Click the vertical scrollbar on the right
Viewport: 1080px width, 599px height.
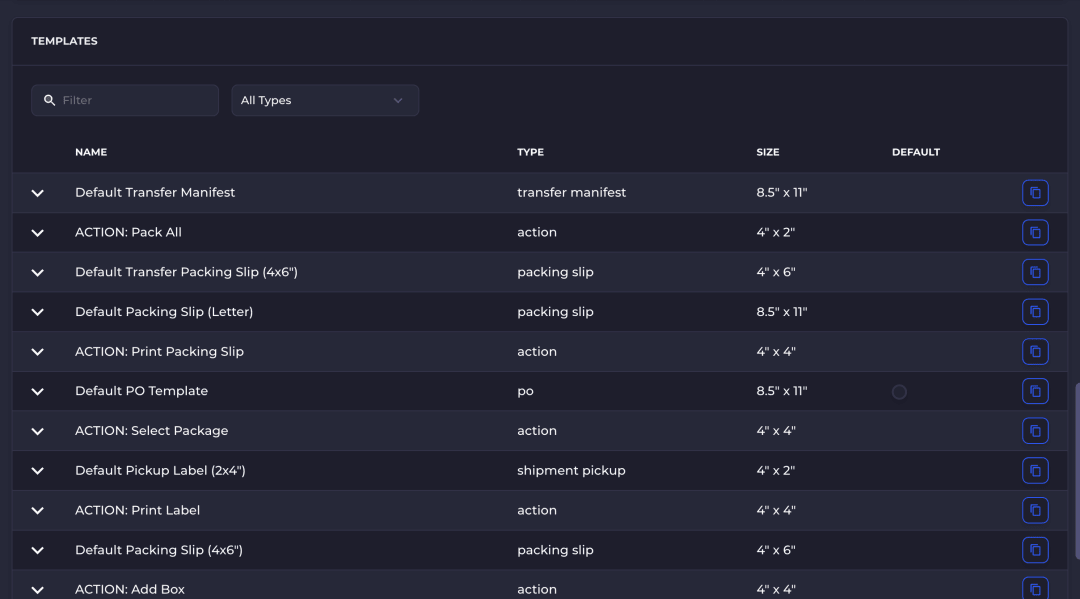[1077, 472]
